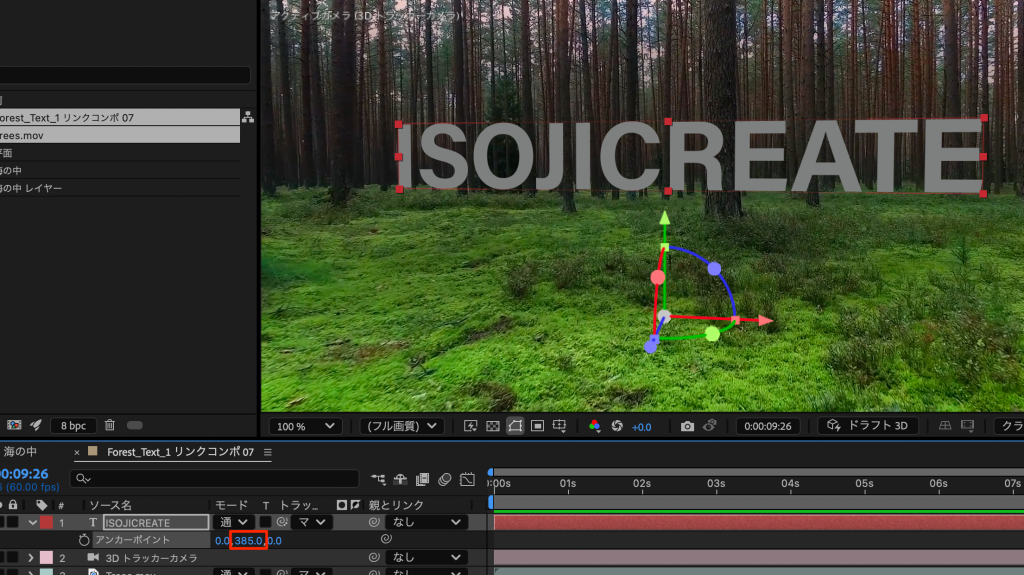Open the 100% magnification dropdown
The image size is (1024, 575).
pyautogui.click(x=304, y=426)
